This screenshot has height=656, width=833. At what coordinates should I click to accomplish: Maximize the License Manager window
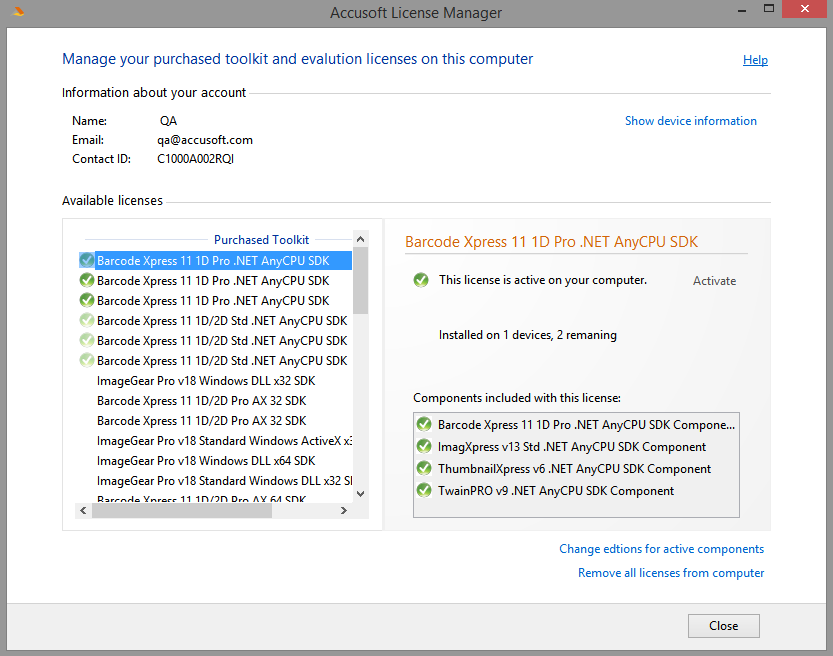(x=769, y=8)
